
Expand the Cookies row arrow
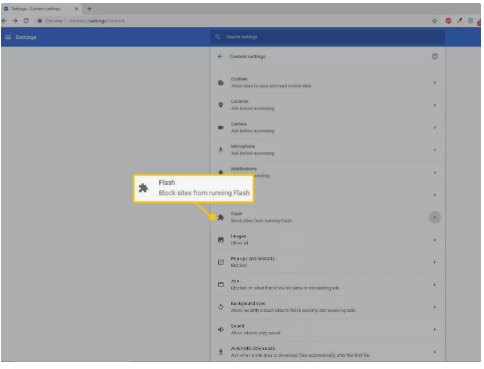tap(435, 83)
